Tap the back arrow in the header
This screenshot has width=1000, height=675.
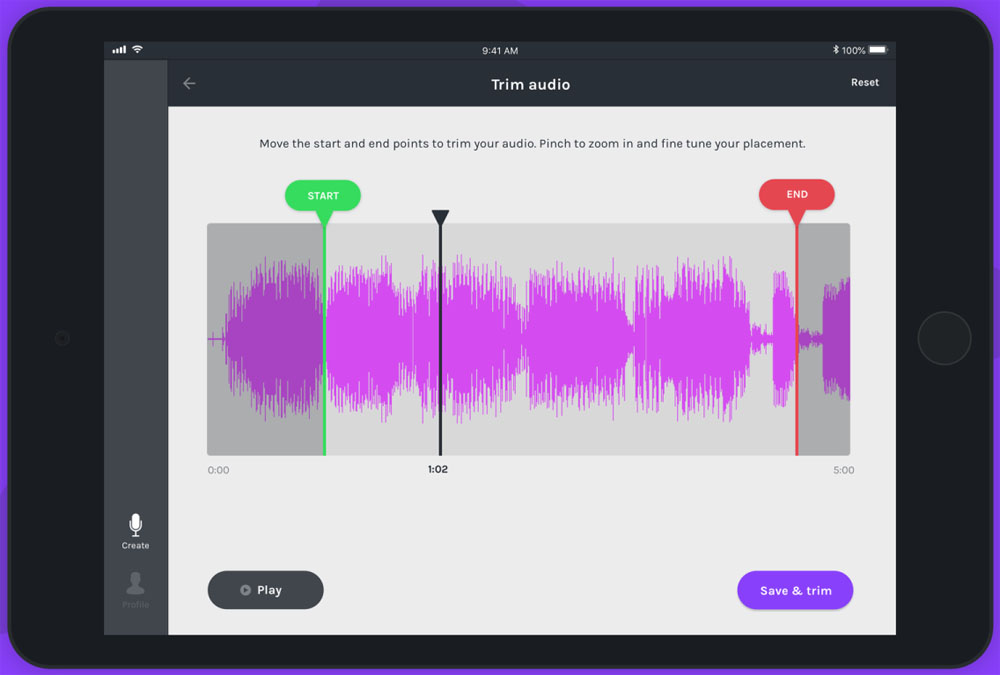pyautogui.click(x=189, y=84)
